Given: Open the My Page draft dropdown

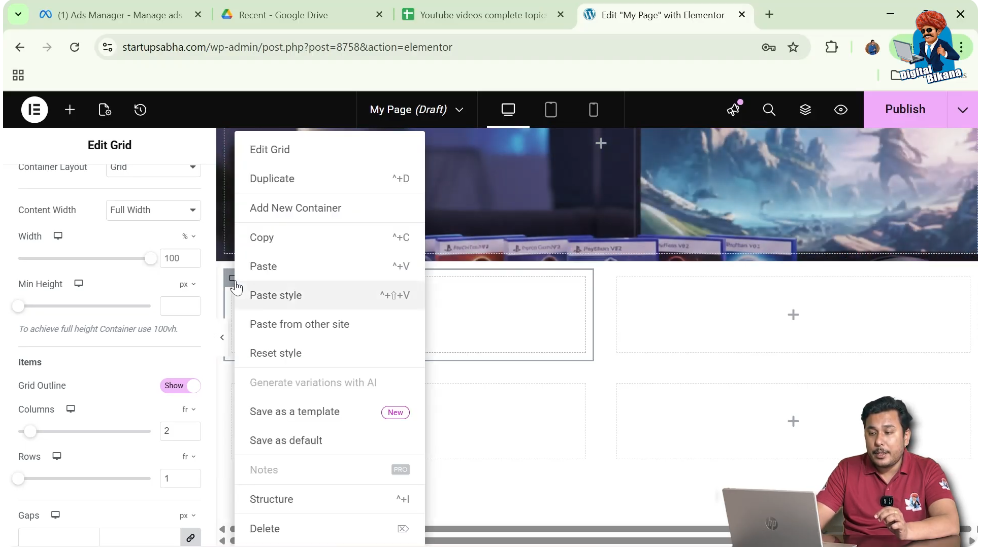Looking at the screenshot, I should tap(416, 110).
